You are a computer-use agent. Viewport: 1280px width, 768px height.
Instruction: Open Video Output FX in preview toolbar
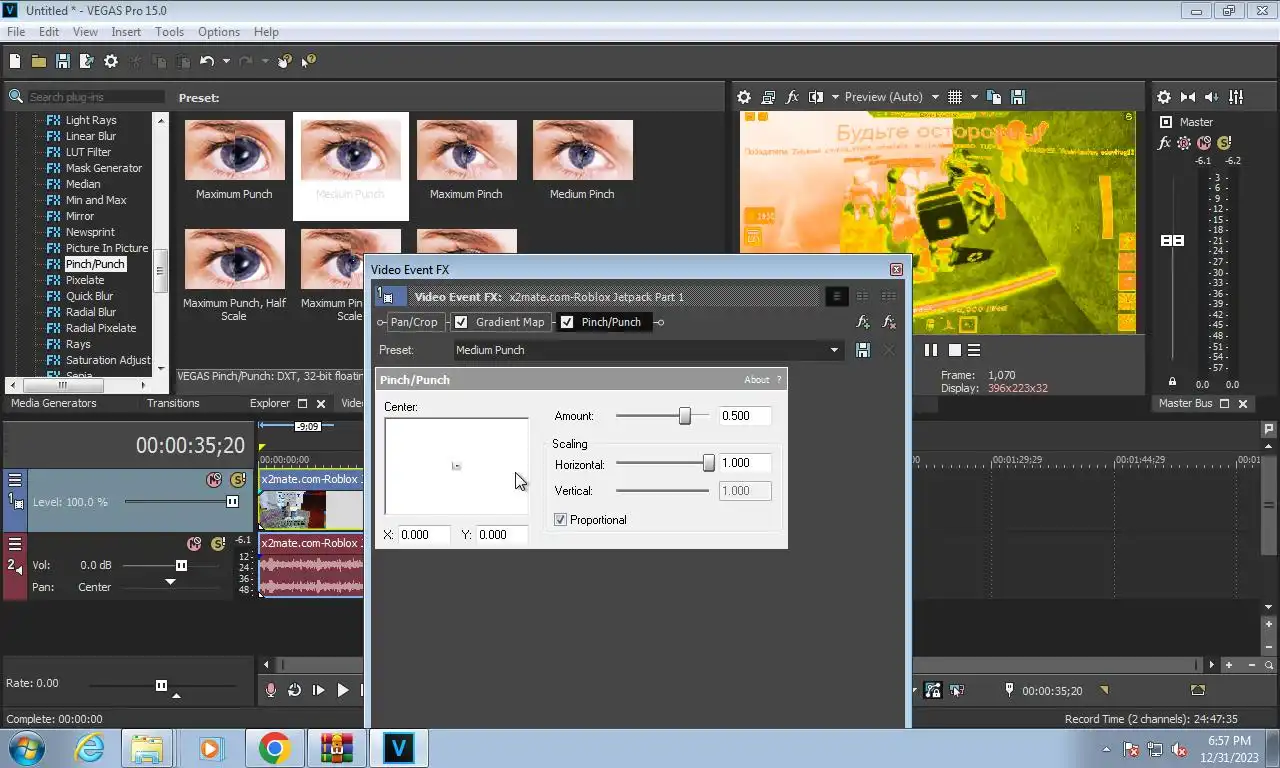click(x=793, y=97)
